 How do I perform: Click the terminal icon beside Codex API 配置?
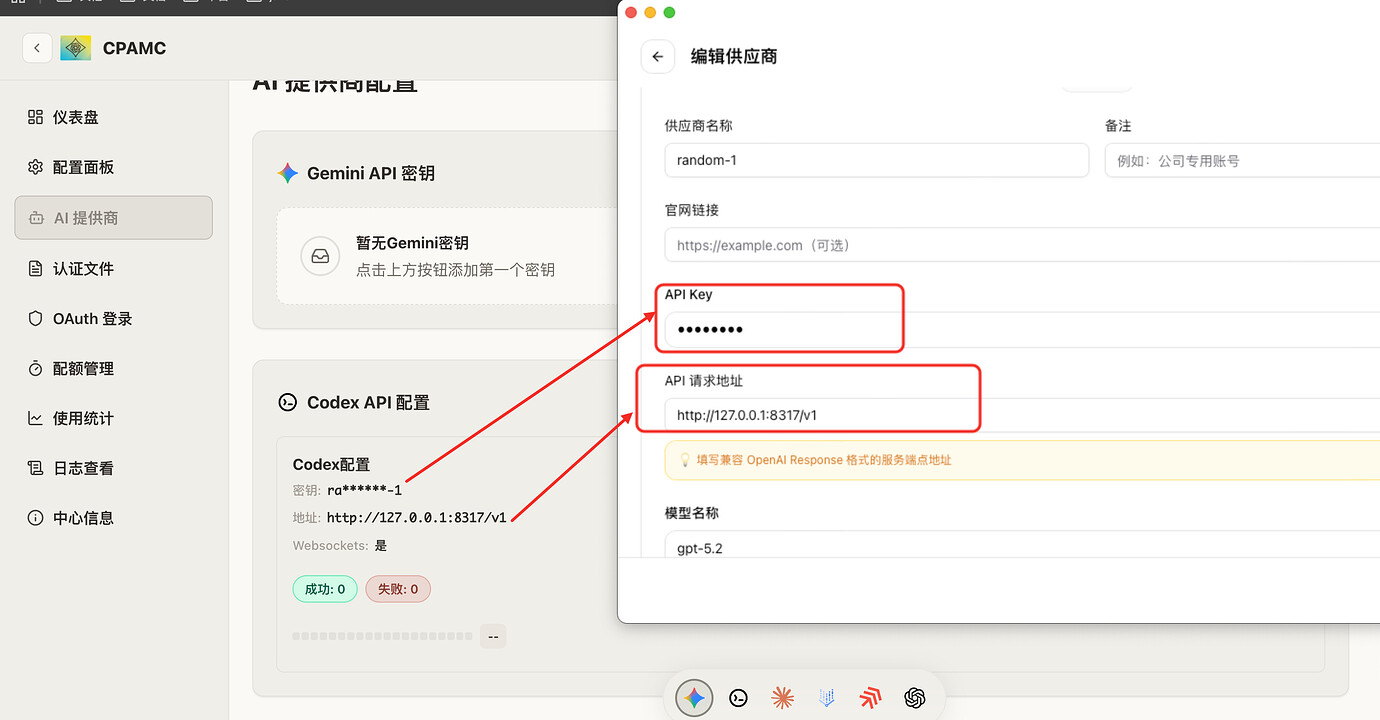coord(287,402)
